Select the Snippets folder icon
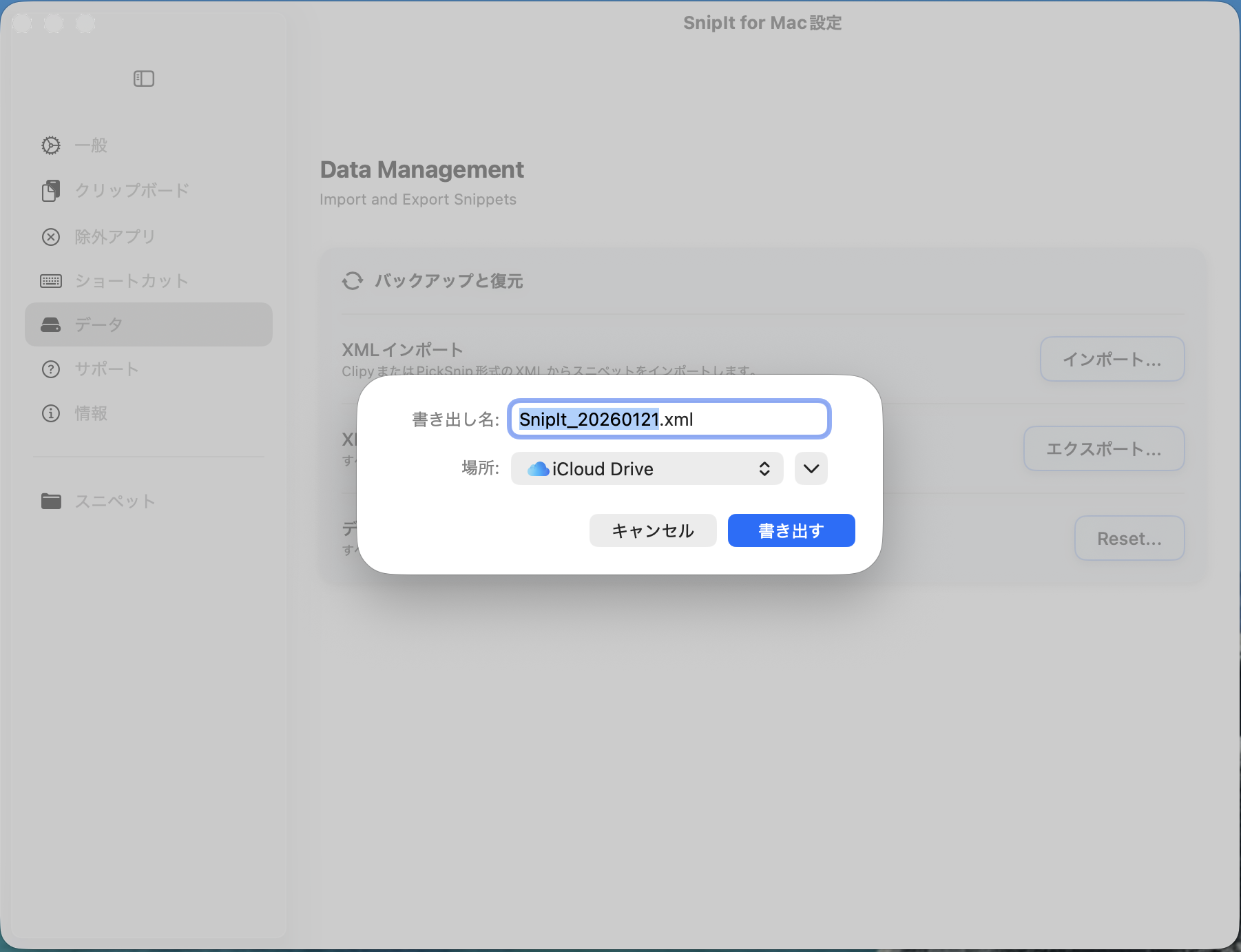The width and height of the screenshot is (1241, 952). tap(51, 501)
